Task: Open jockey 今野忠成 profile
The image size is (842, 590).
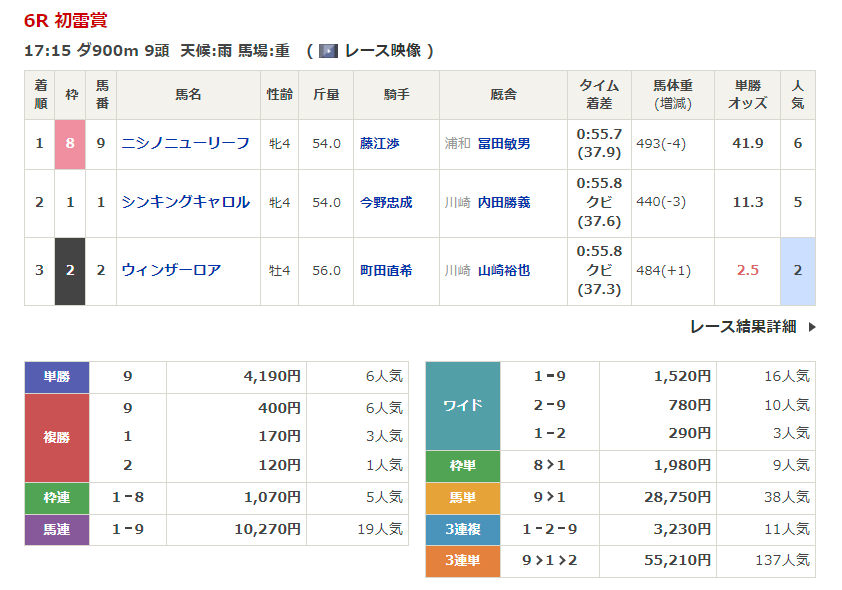Action: point(386,202)
